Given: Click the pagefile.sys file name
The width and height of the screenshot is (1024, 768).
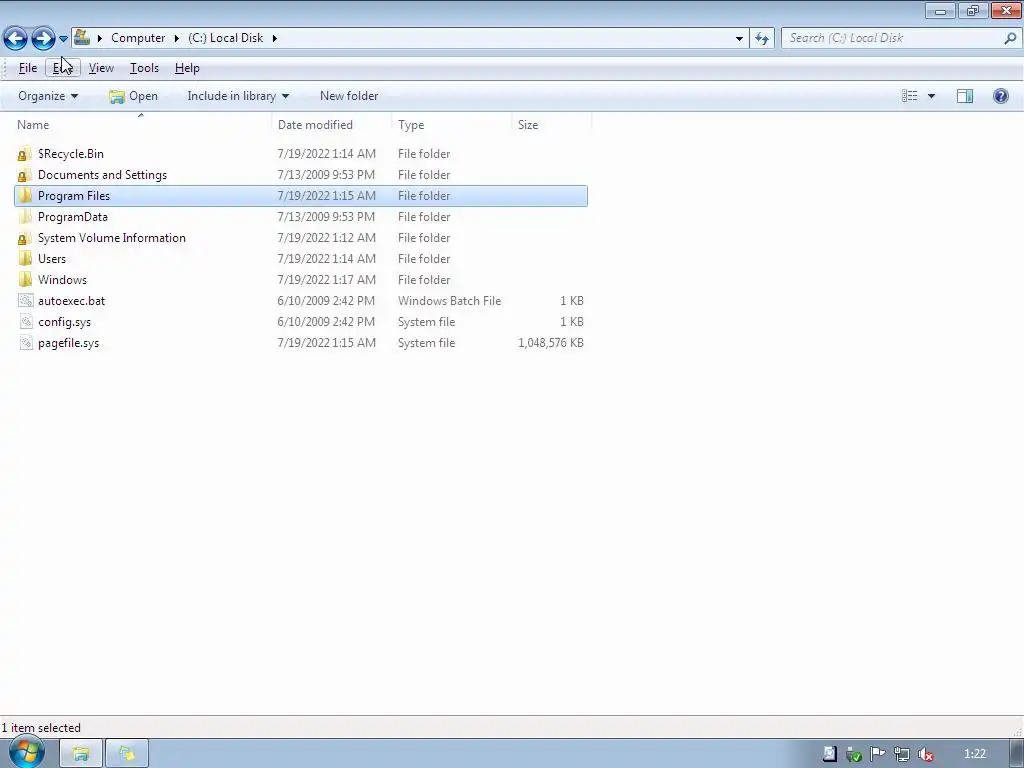Looking at the screenshot, I should pos(69,343).
